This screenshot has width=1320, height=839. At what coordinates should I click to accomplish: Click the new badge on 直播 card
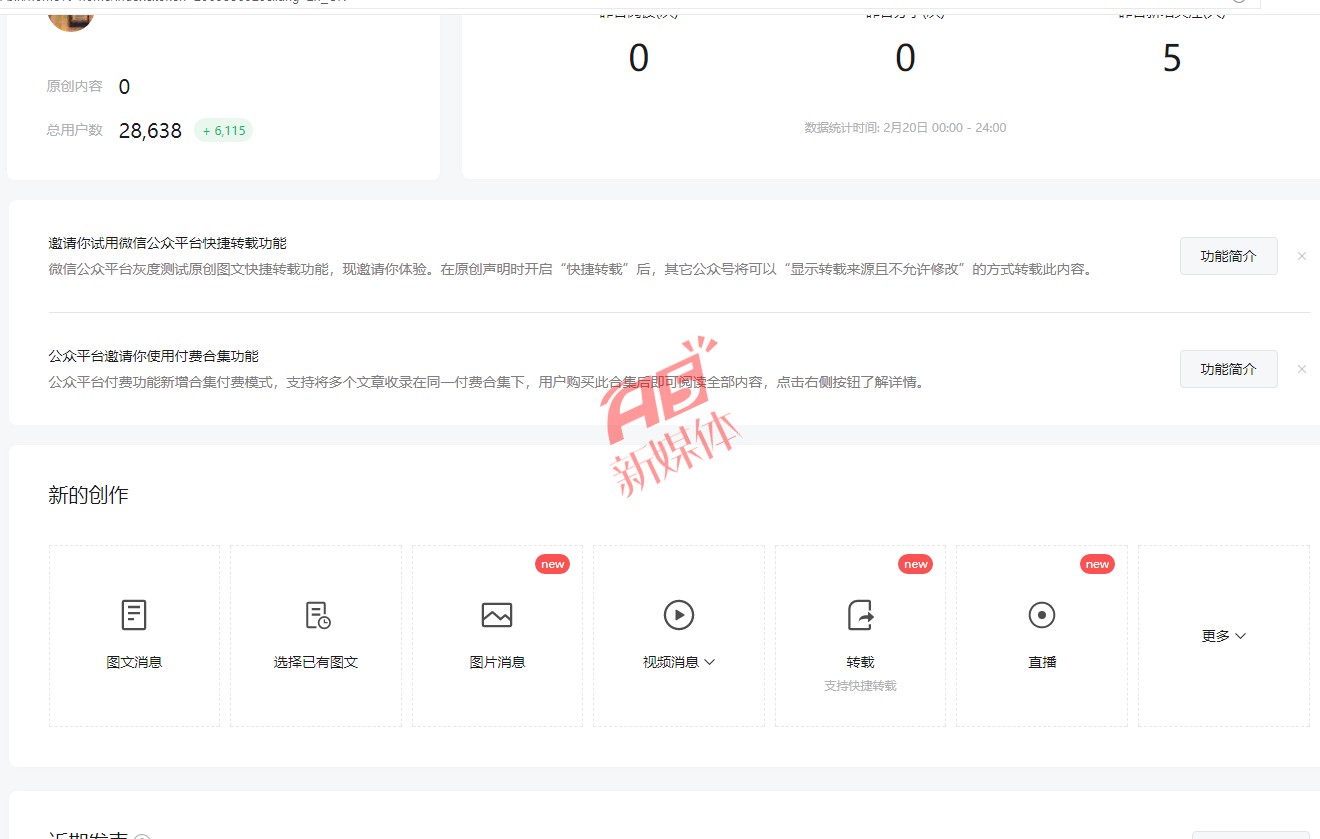pos(1097,564)
